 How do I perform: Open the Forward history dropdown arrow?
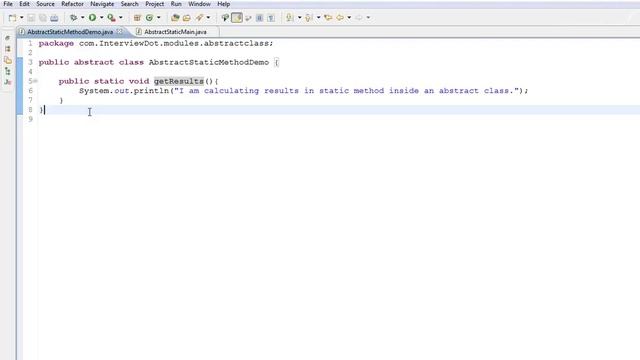[x=368, y=18]
